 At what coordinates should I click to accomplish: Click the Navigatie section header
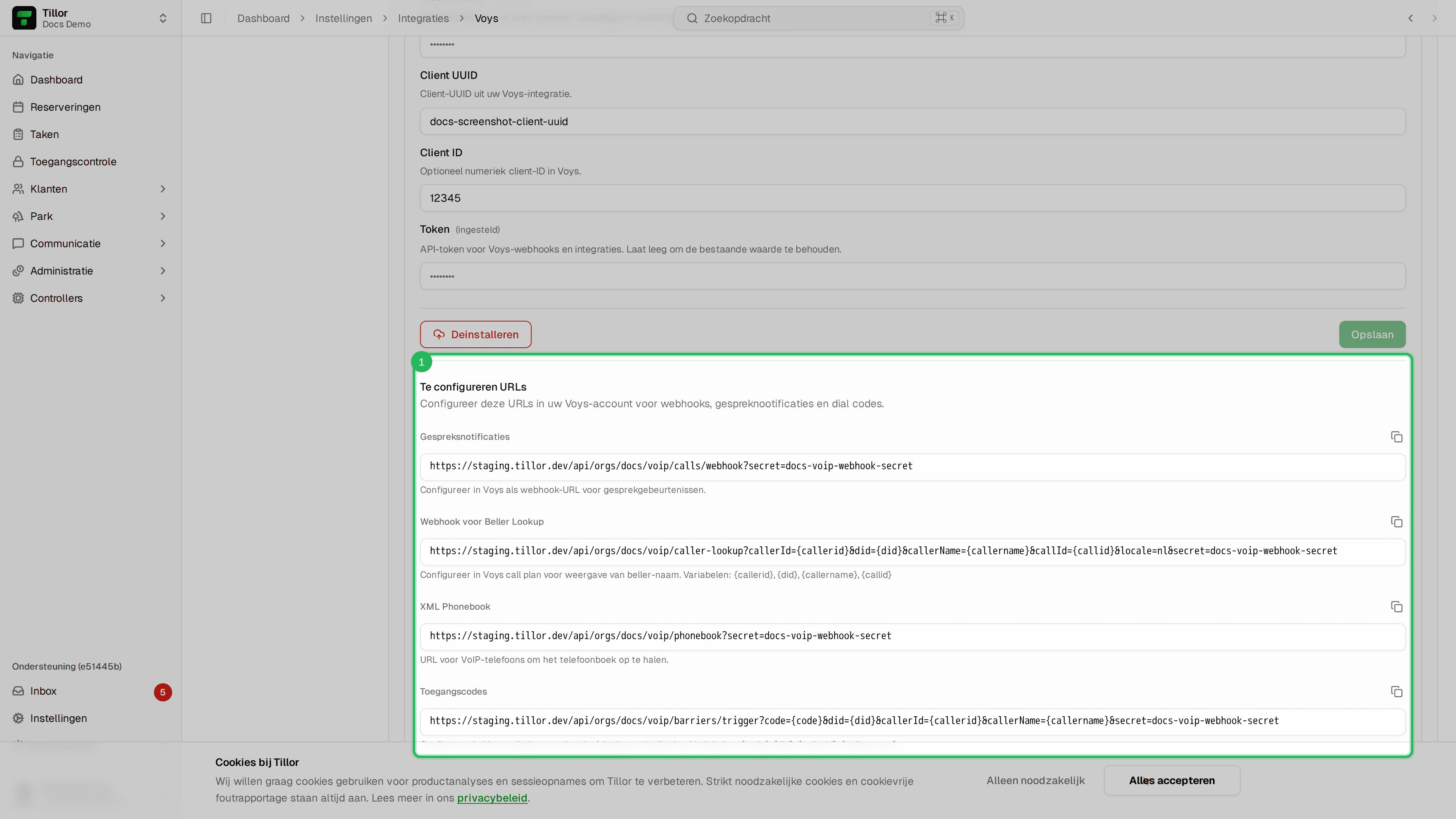pyautogui.click(x=33, y=55)
